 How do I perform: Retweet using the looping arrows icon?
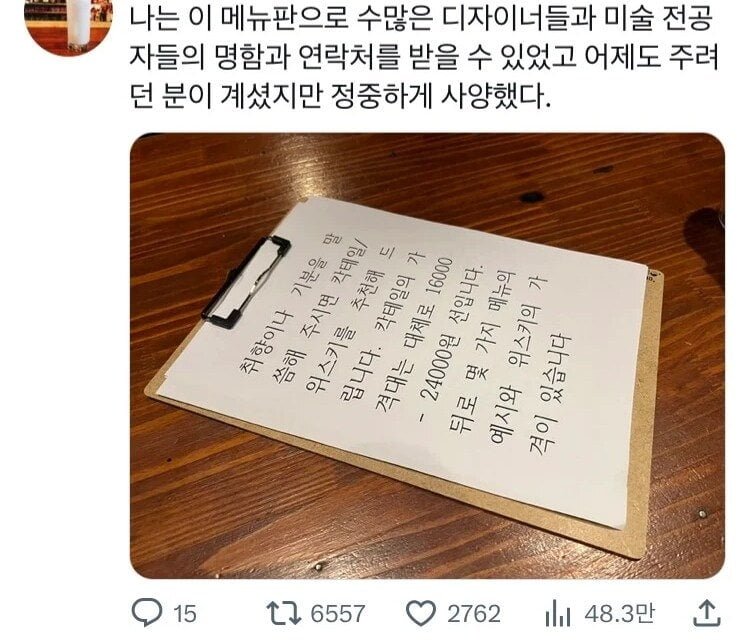[283, 614]
